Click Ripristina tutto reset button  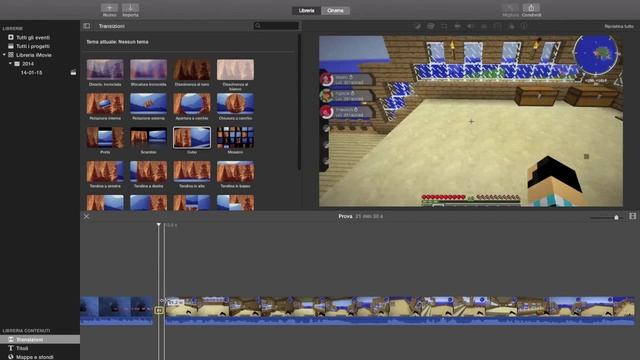(x=619, y=26)
